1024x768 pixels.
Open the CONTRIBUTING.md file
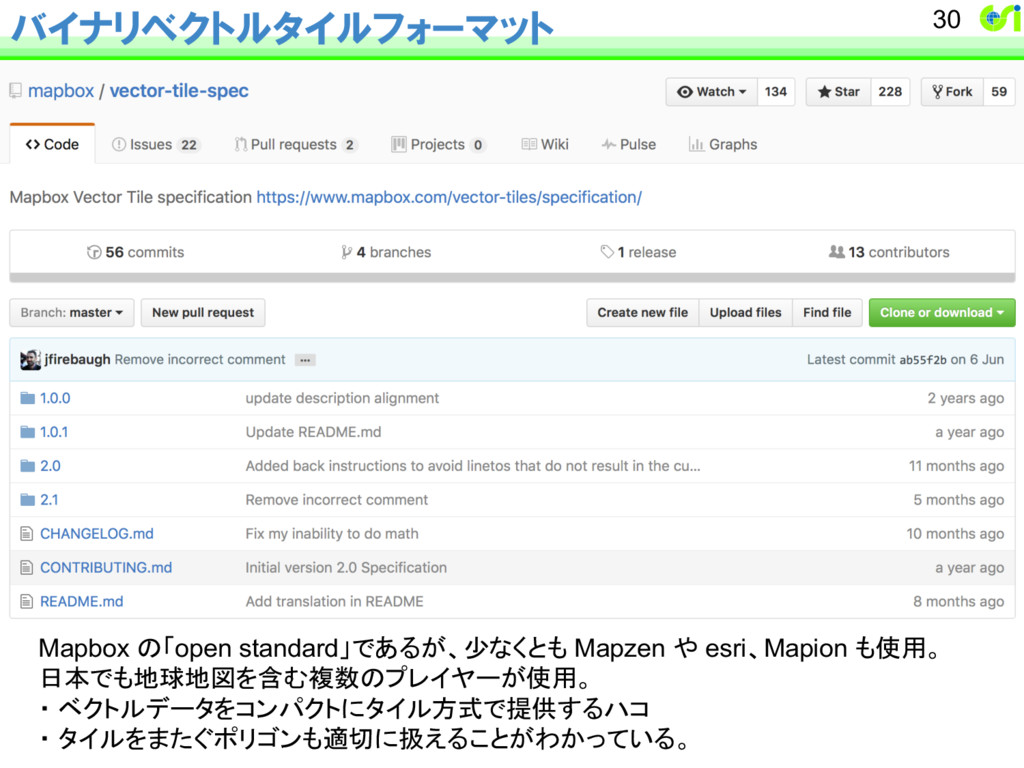(106, 568)
